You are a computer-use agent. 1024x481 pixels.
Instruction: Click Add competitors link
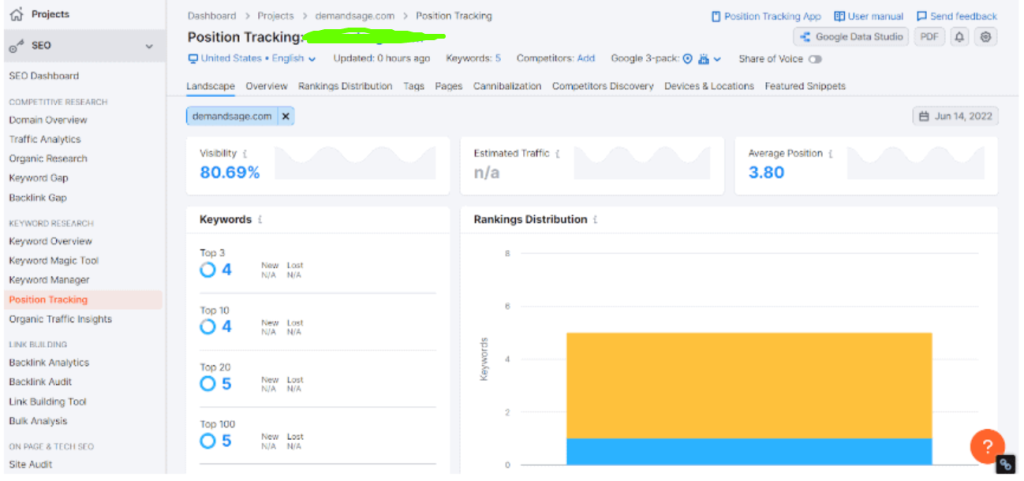tap(586, 59)
